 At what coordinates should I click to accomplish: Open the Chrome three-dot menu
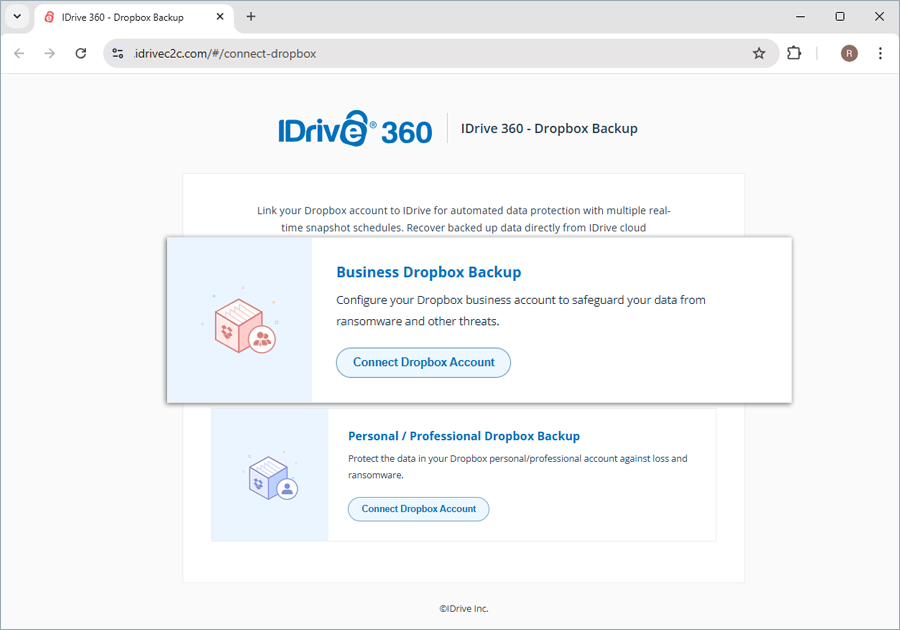[x=880, y=53]
